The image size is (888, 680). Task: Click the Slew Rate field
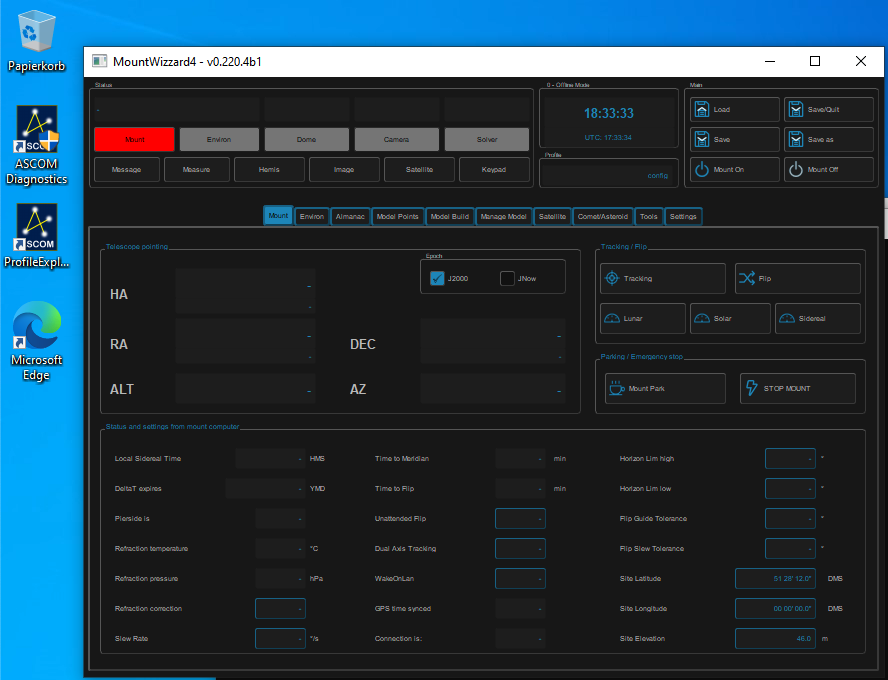click(280, 639)
